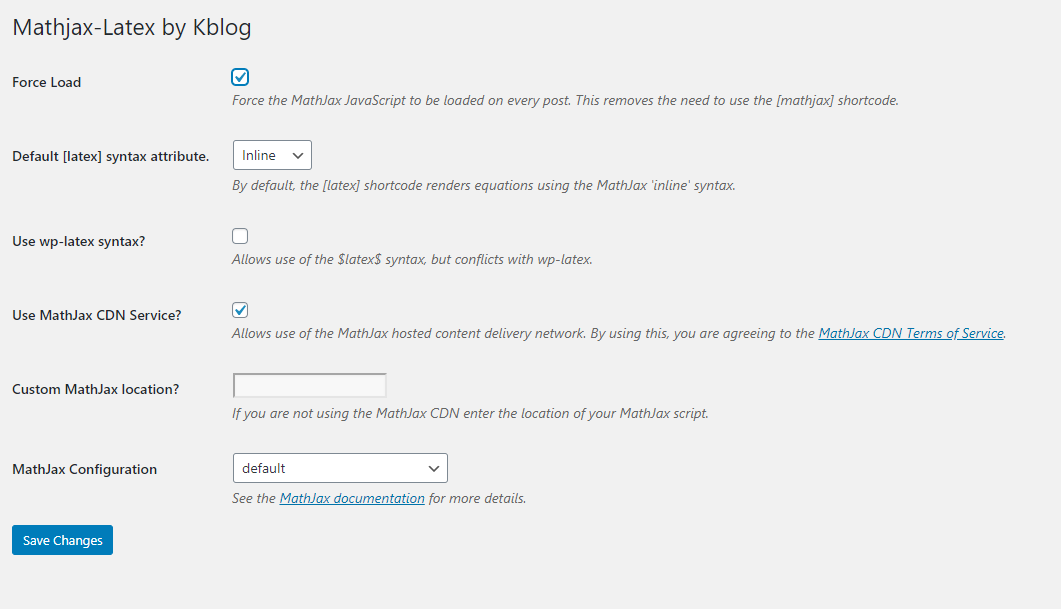
Task: Click the Force Load label
Action: pyautogui.click(x=47, y=82)
